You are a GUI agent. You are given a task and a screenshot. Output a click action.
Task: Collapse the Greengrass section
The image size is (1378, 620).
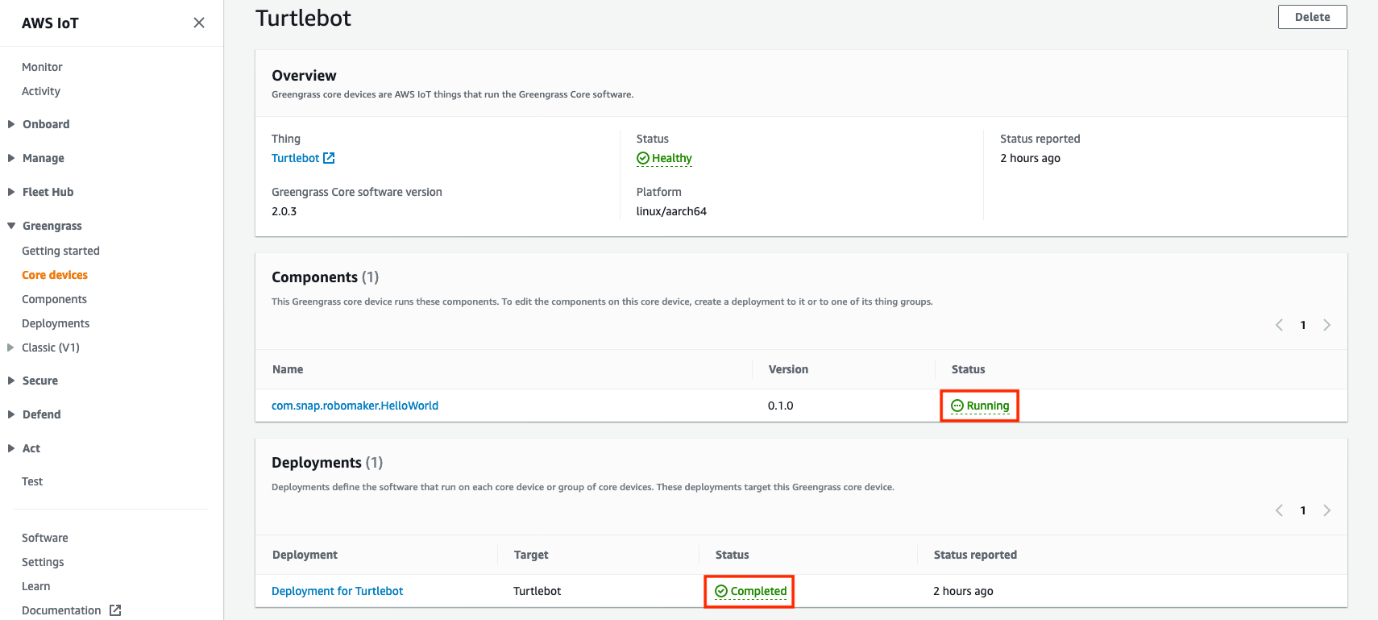[11, 226]
